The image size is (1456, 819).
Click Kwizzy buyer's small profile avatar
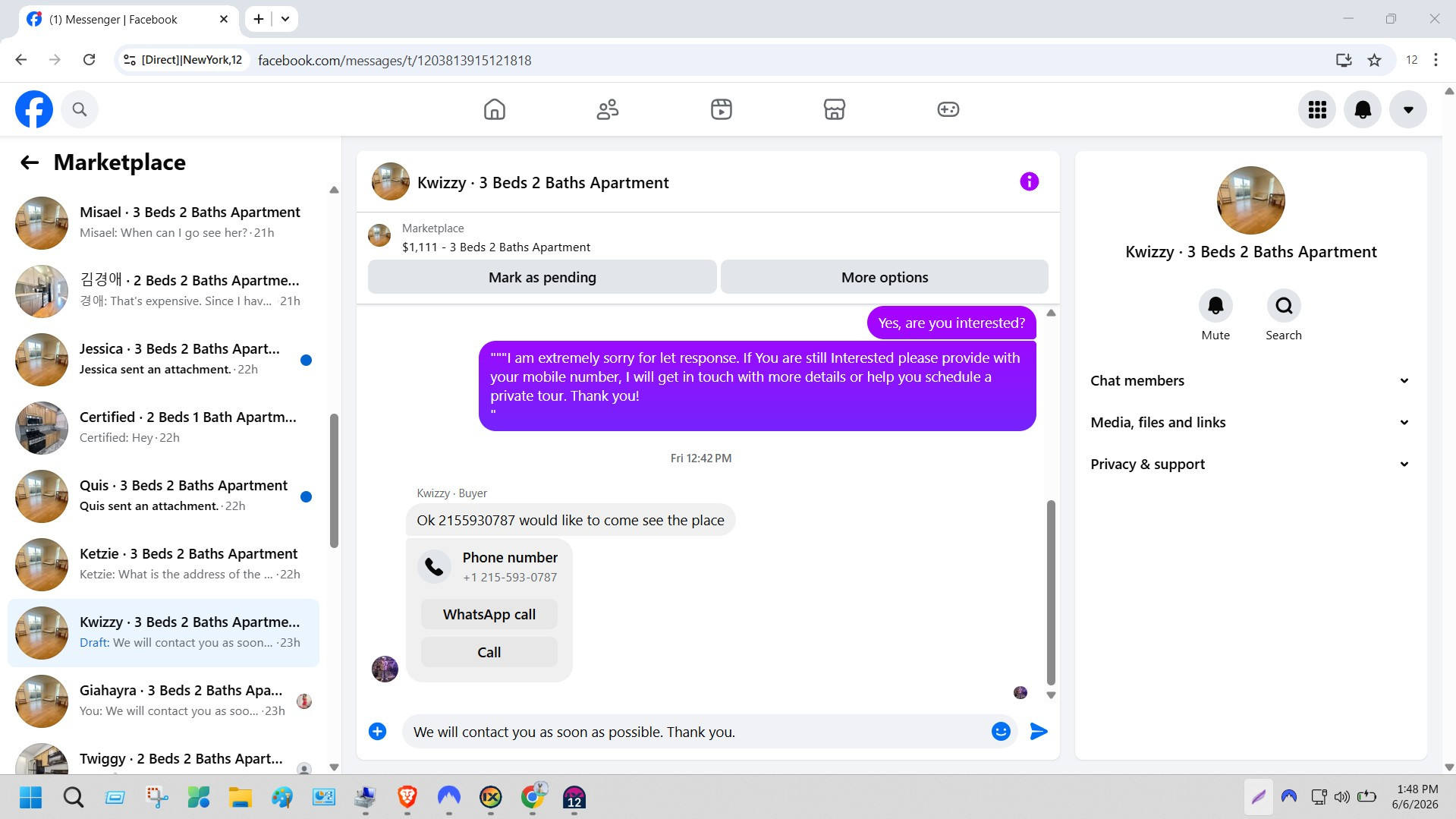(x=385, y=669)
